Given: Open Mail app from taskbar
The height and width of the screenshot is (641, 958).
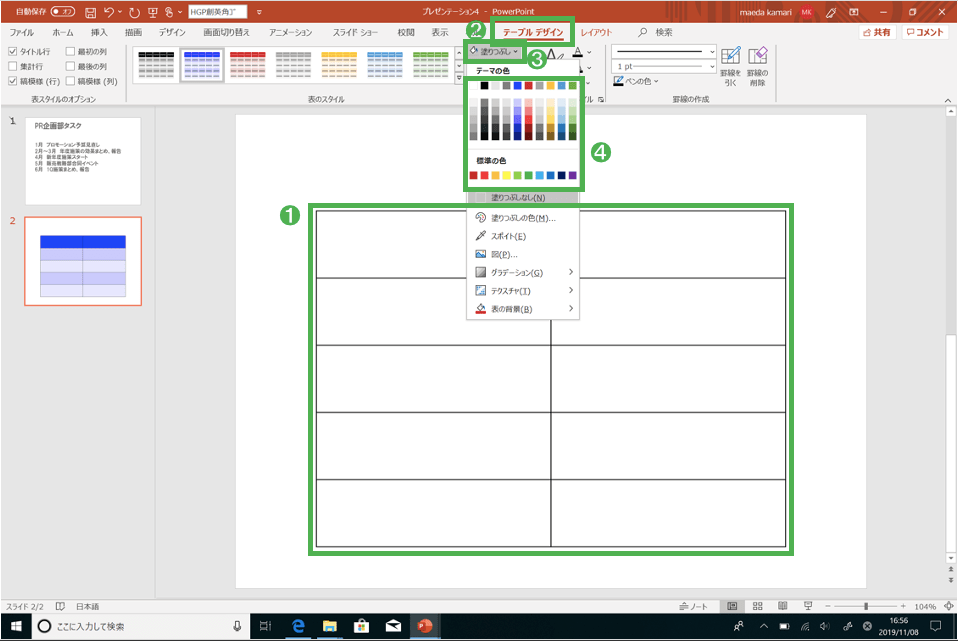Looking at the screenshot, I should 393,626.
